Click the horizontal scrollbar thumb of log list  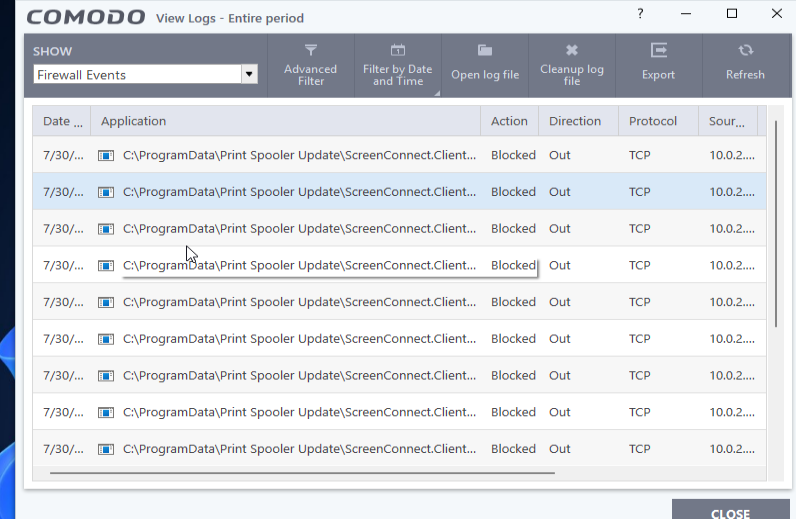(302, 473)
